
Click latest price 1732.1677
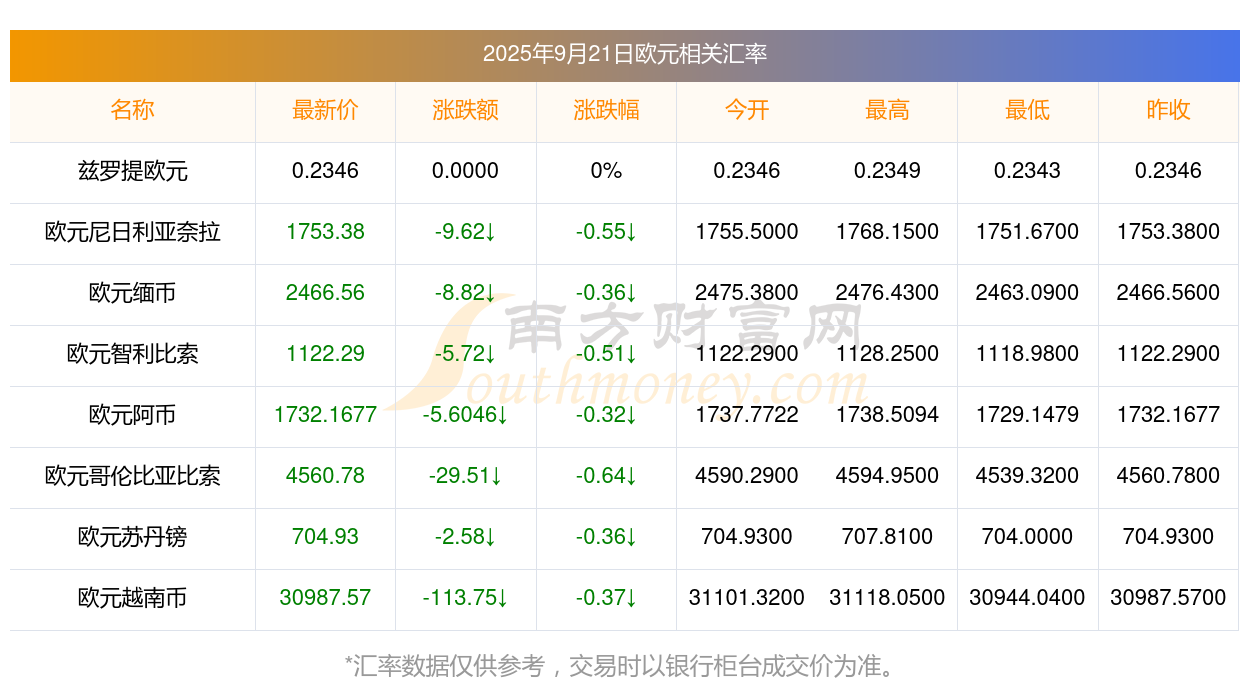pyautogui.click(x=325, y=415)
